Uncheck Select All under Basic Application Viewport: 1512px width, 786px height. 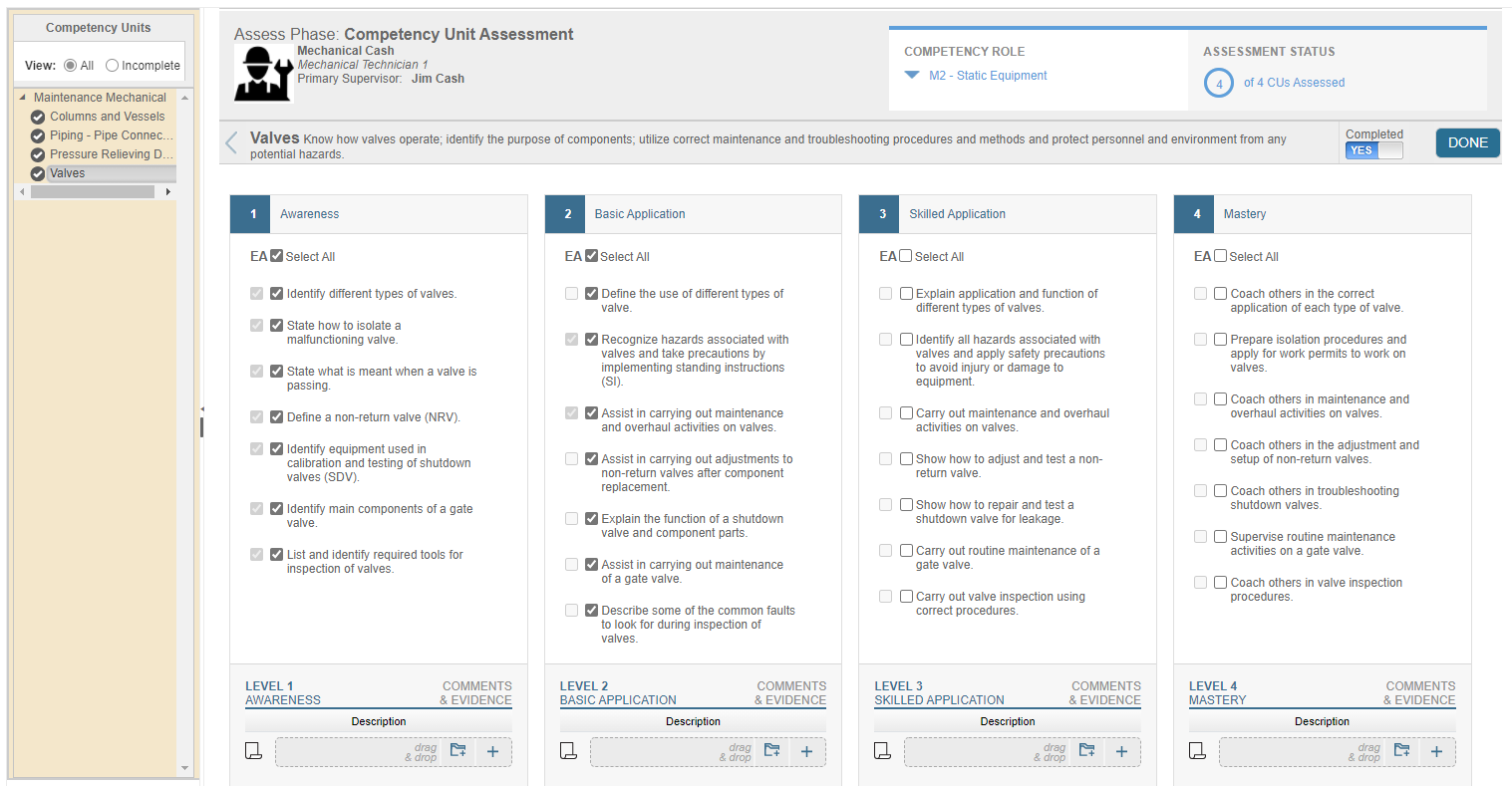point(591,256)
